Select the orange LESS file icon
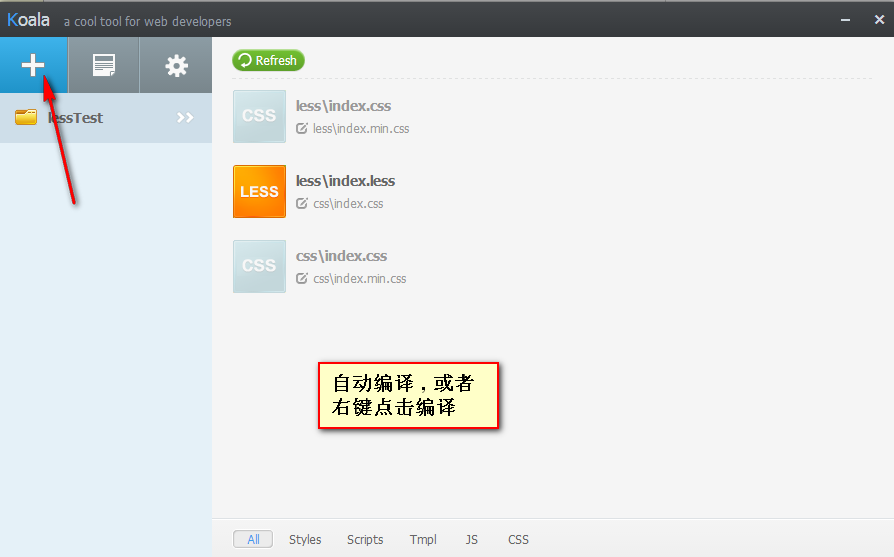894x557 pixels. pyautogui.click(x=259, y=192)
